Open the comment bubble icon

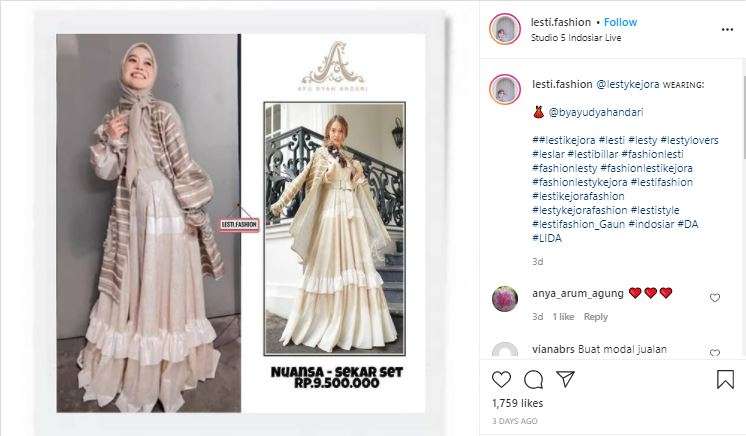coord(533,379)
